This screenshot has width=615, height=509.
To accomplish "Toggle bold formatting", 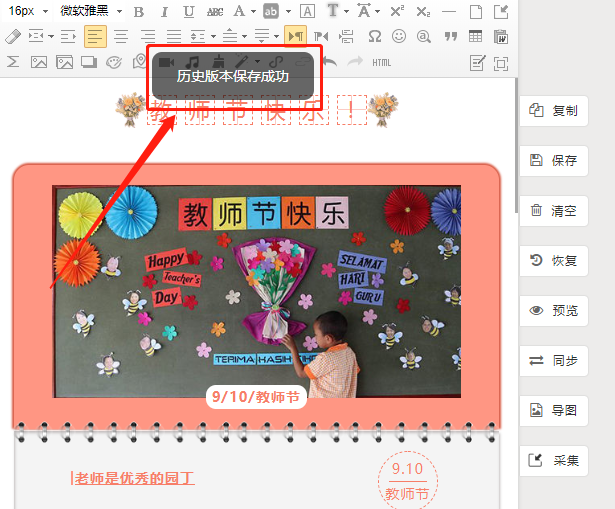I will [x=138, y=12].
